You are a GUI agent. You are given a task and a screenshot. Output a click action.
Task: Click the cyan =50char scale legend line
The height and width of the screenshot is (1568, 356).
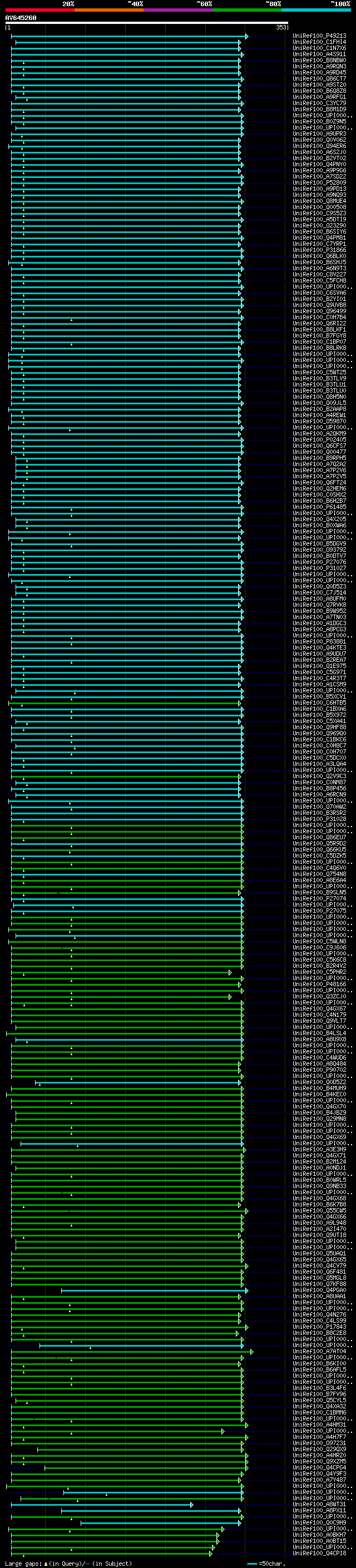(x=252, y=1564)
